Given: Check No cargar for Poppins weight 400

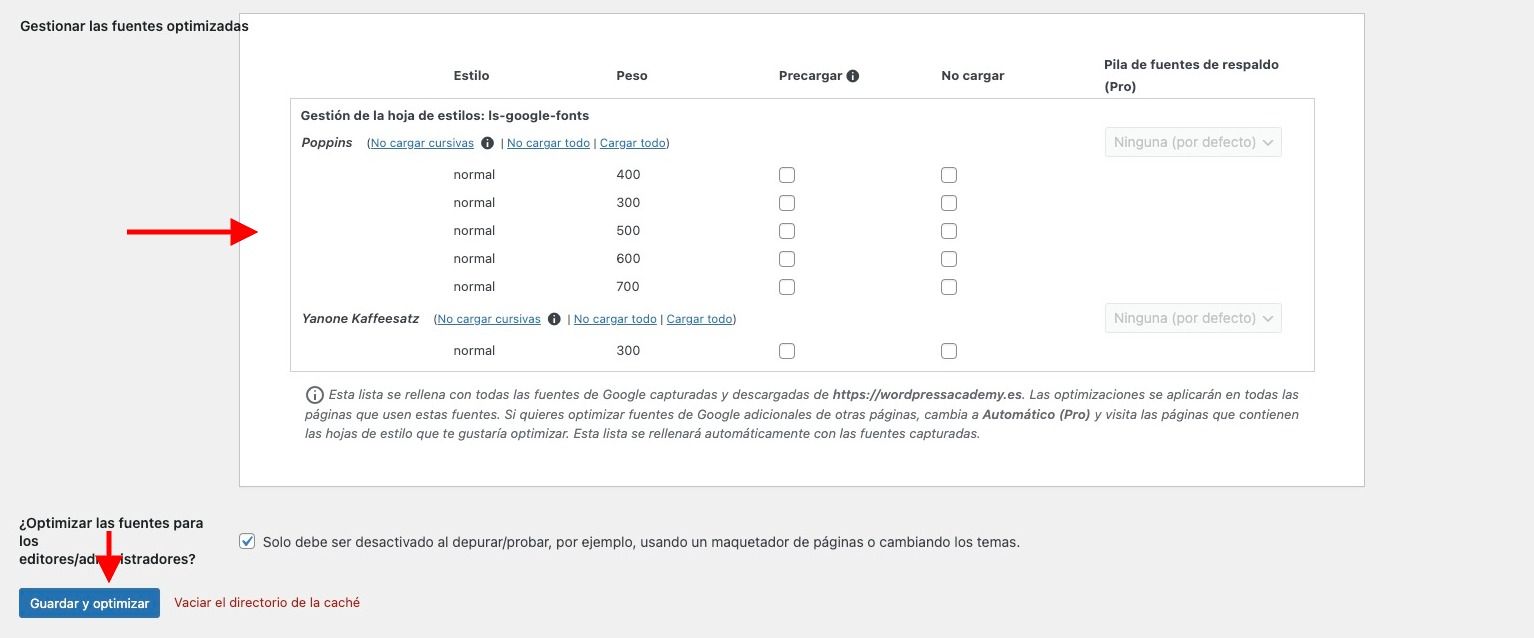Looking at the screenshot, I should (949, 175).
